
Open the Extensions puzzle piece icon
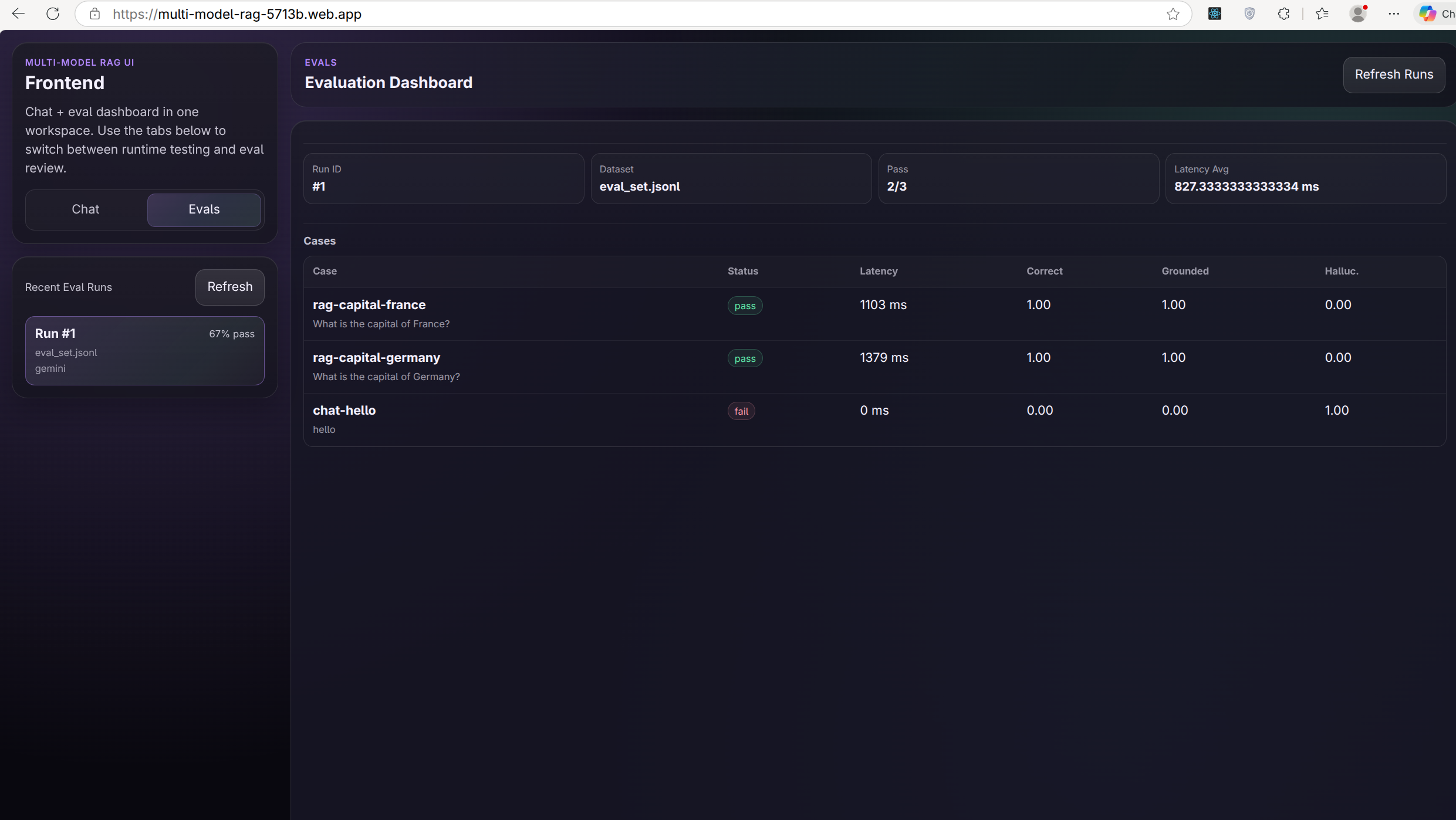(x=1283, y=13)
